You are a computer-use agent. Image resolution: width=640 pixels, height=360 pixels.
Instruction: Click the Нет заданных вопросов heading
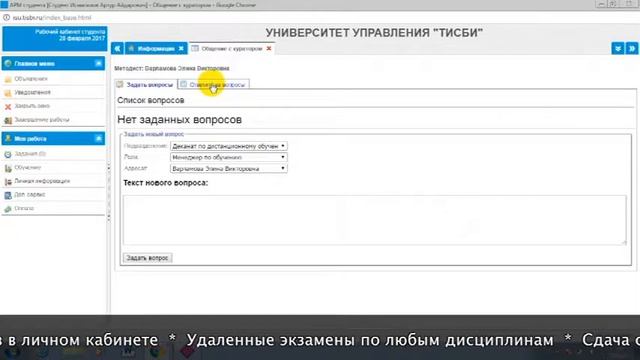click(x=180, y=120)
